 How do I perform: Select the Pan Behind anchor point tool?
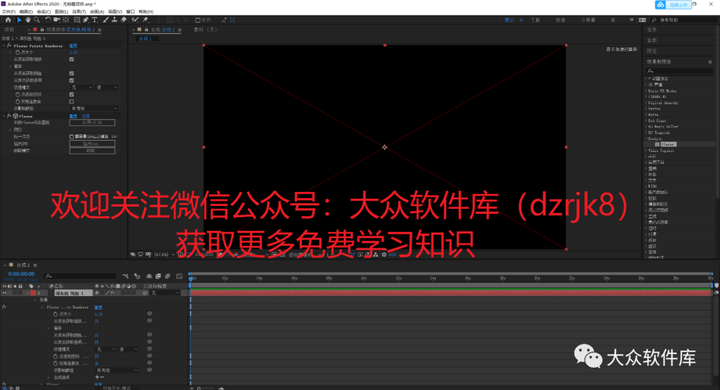(x=66, y=20)
